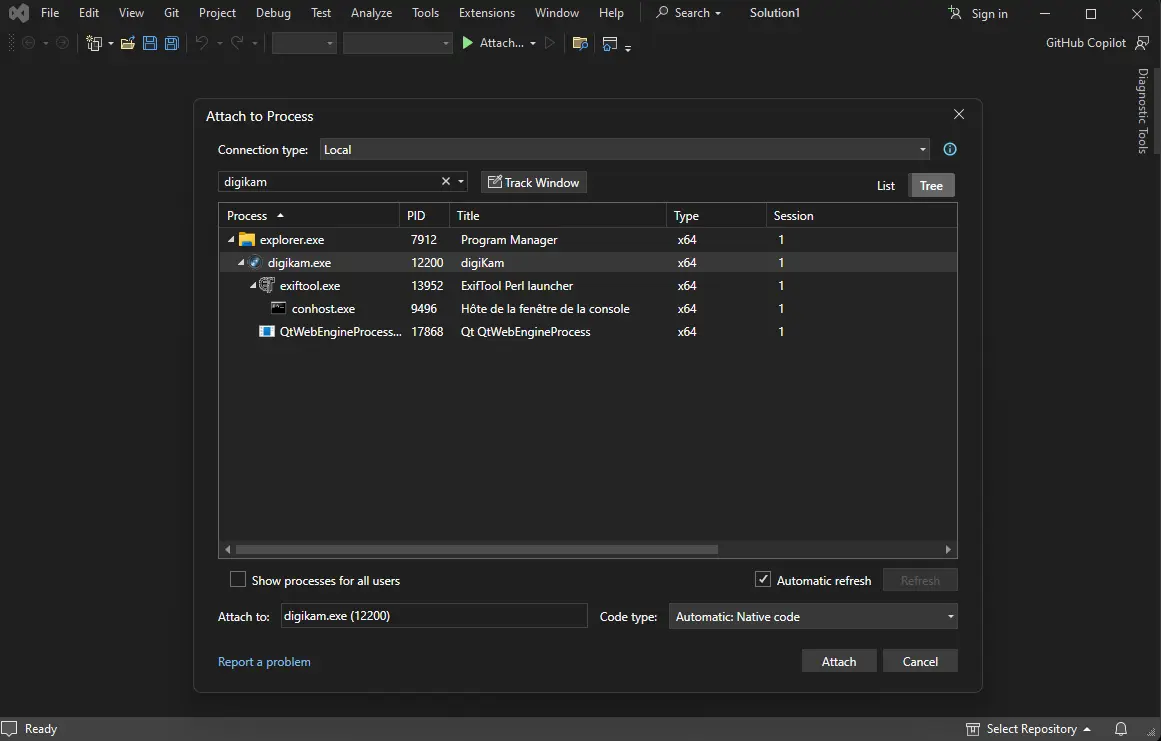Collapse the digikam.exe process tree node
Viewport: 1161px width, 741px height.
[239, 262]
